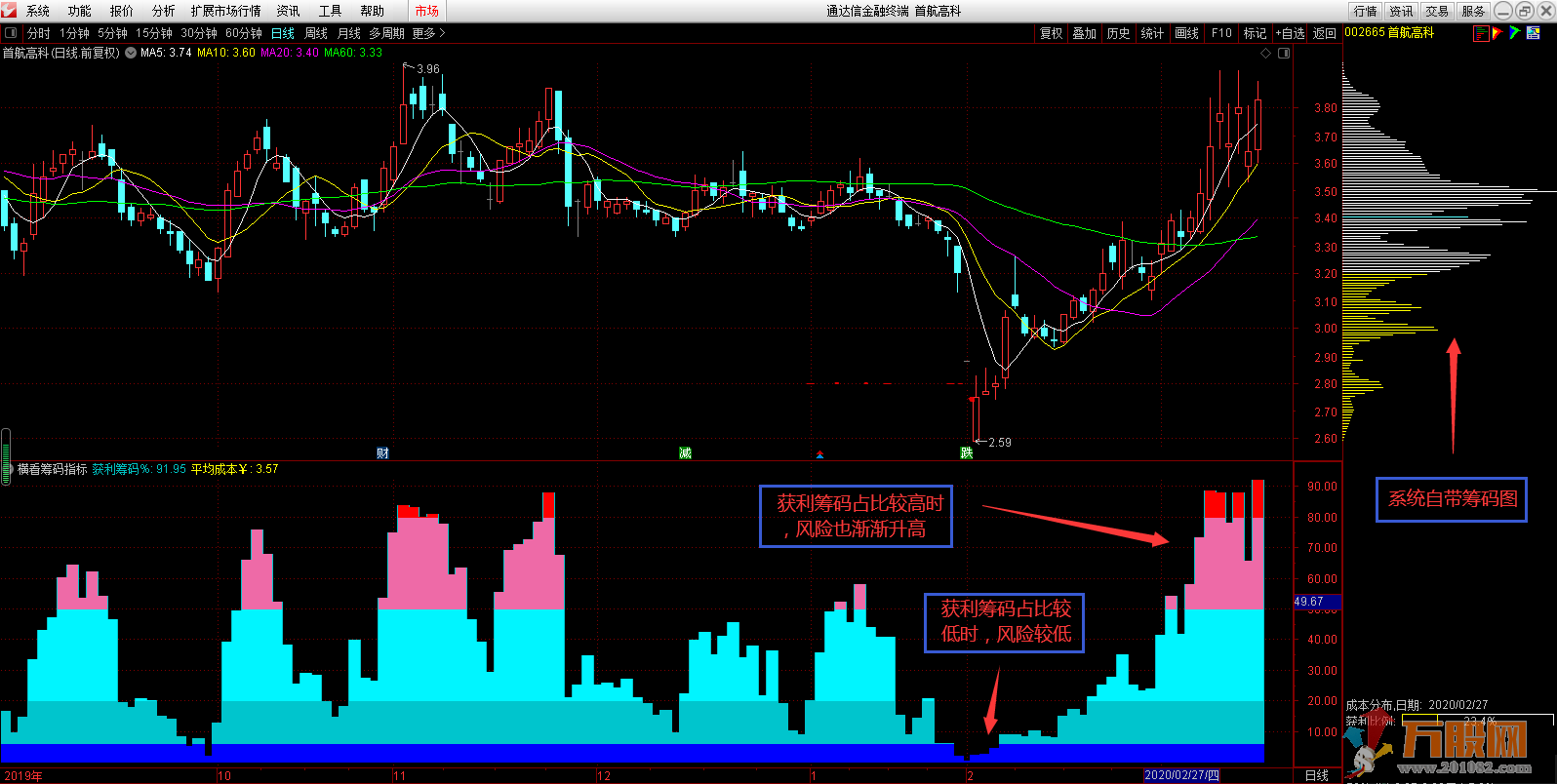
Task: Click the green-blue flame chip icon
Action: click(x=1515, y=32)
